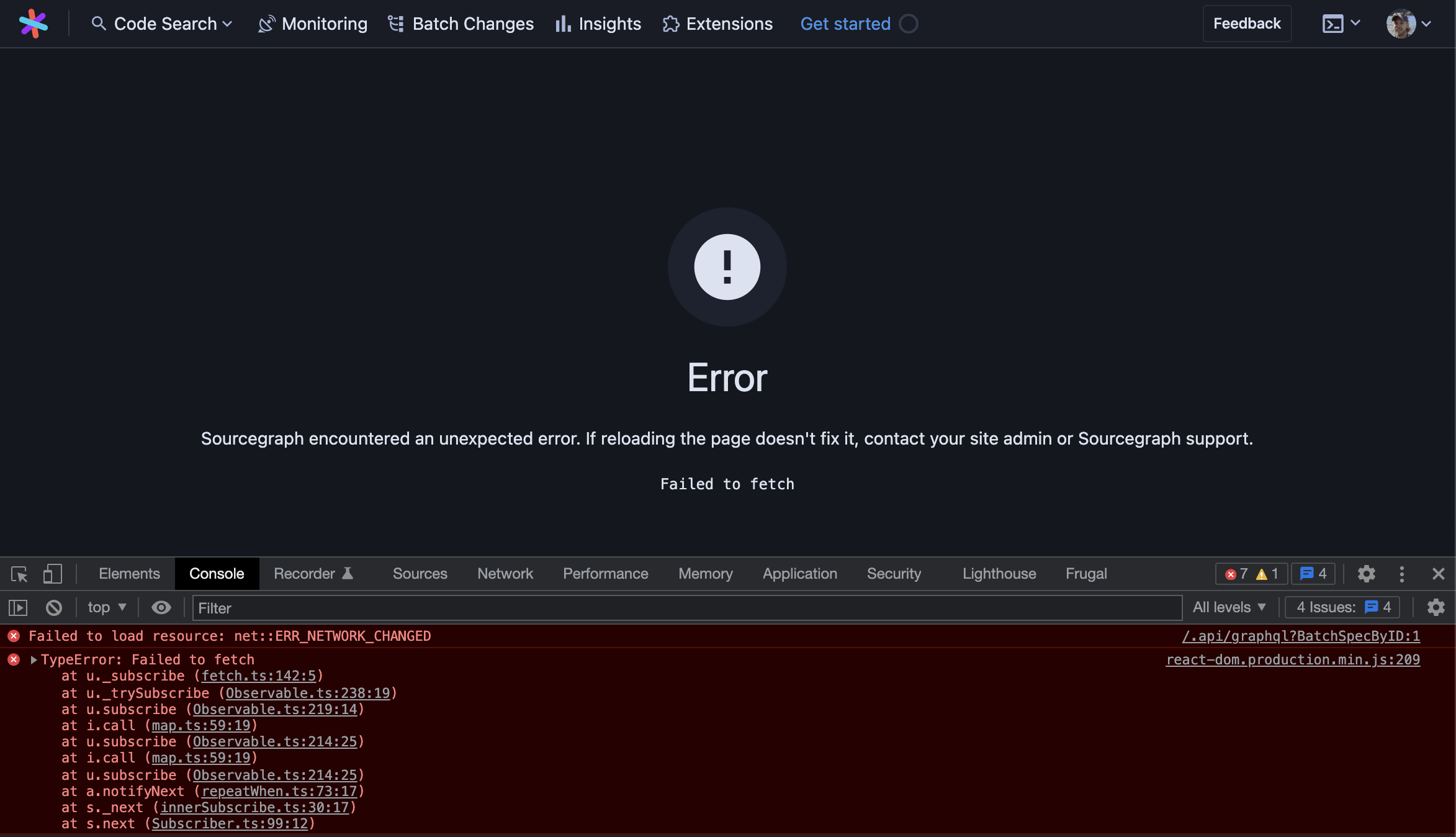Click the Feedback button
This screenshot has height=837, width=1456.
(x=1247, y=24)
